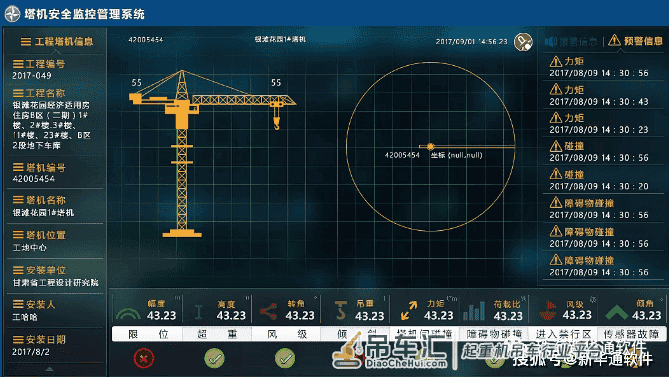Click the 倾角 tilt chevron icon
Image resolution: width=669 pixels, height=377 pixels.
click(x=617, y=312)
